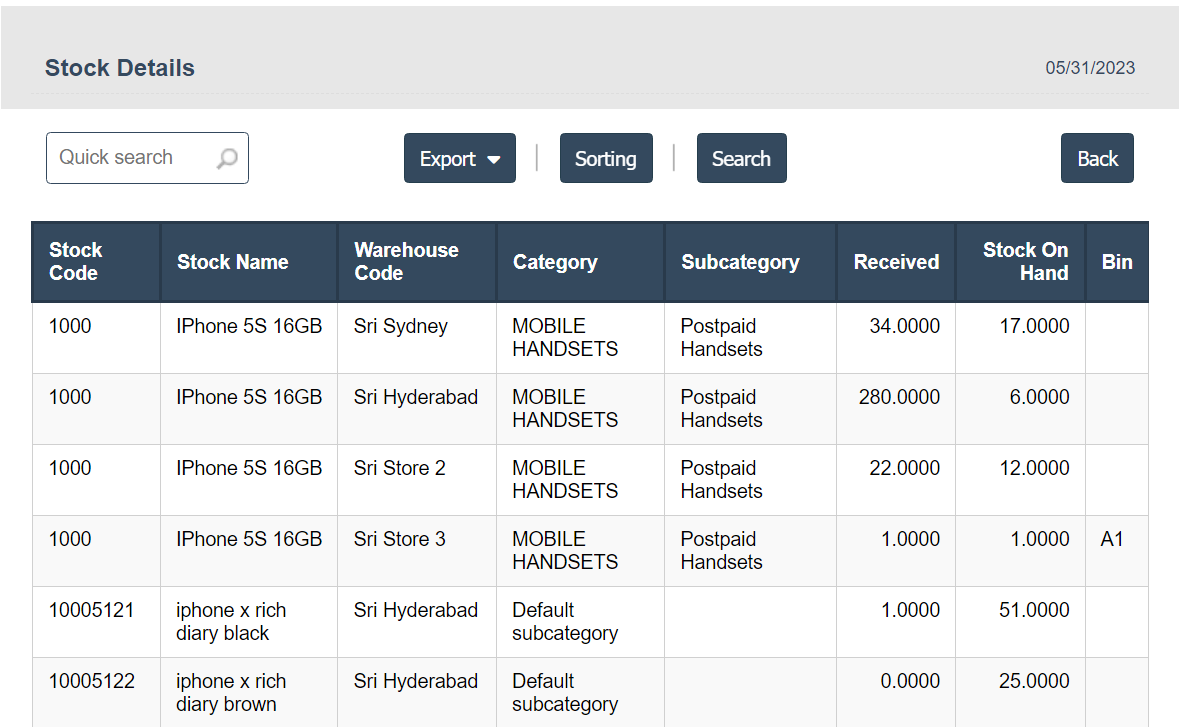Open the Export dropdown menu
The image size is (1183, 727).
tap(459, 159)
